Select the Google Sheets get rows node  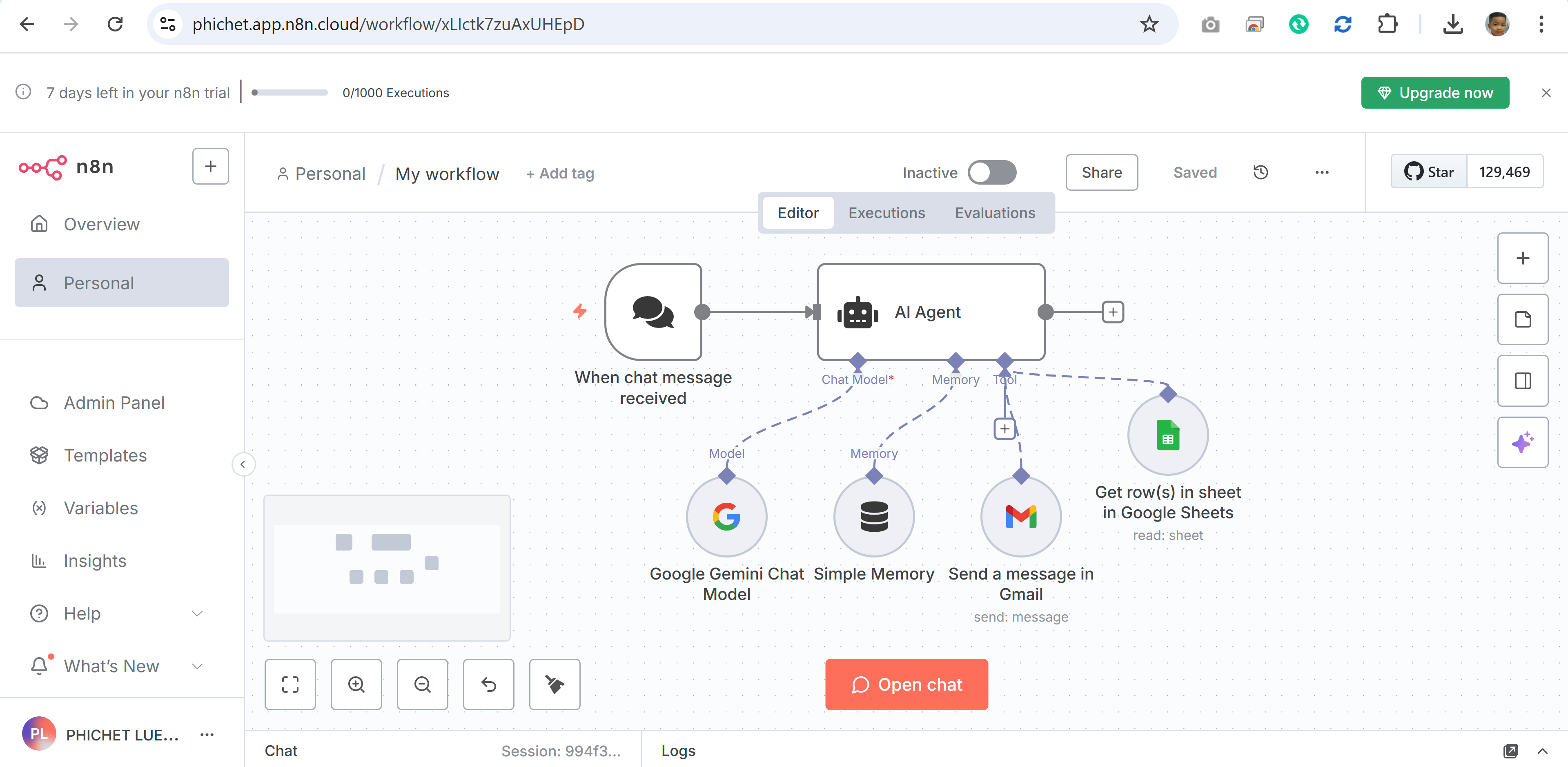pos(1167,435)
